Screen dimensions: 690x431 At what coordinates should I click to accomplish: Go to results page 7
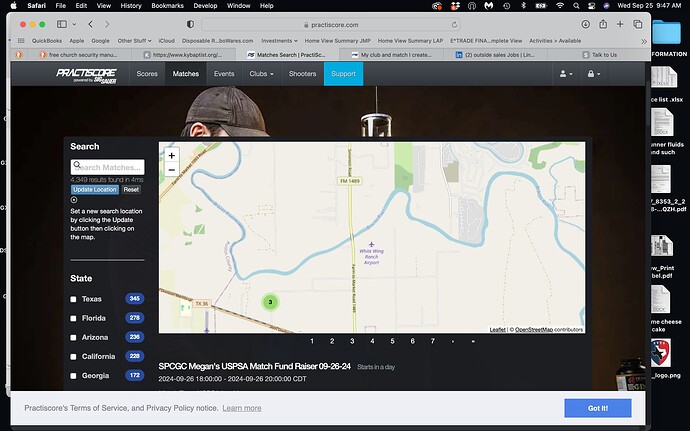(x=433, y=341)
